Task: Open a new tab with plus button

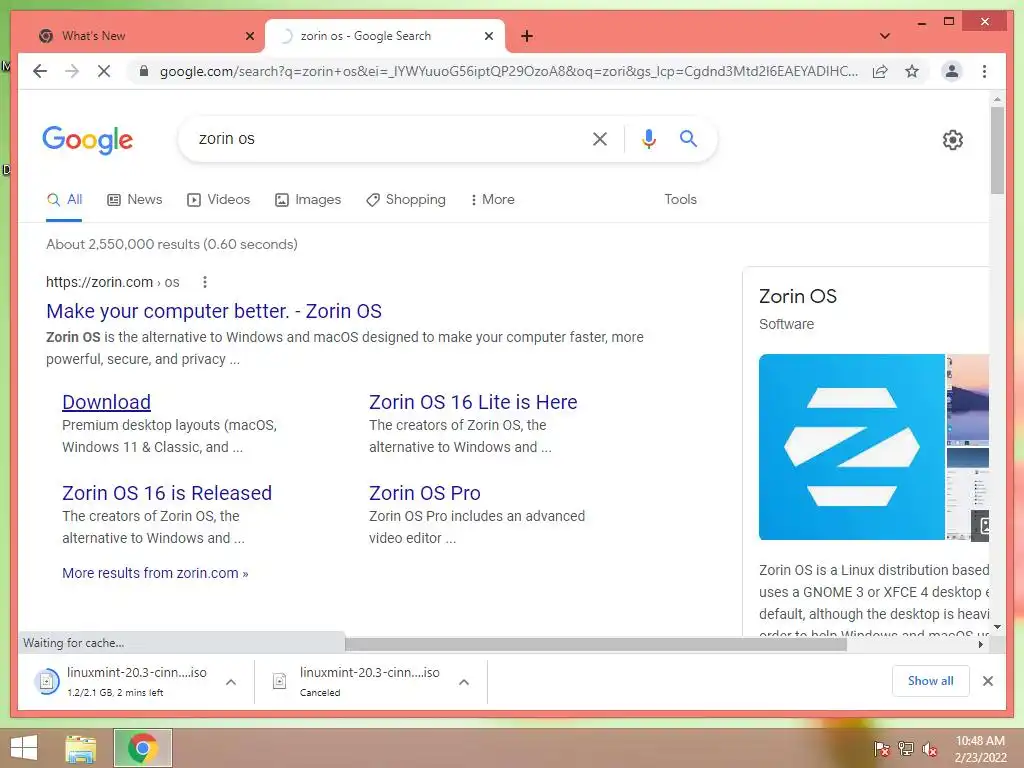Action: pyautogui.click(x=527, y=36)
